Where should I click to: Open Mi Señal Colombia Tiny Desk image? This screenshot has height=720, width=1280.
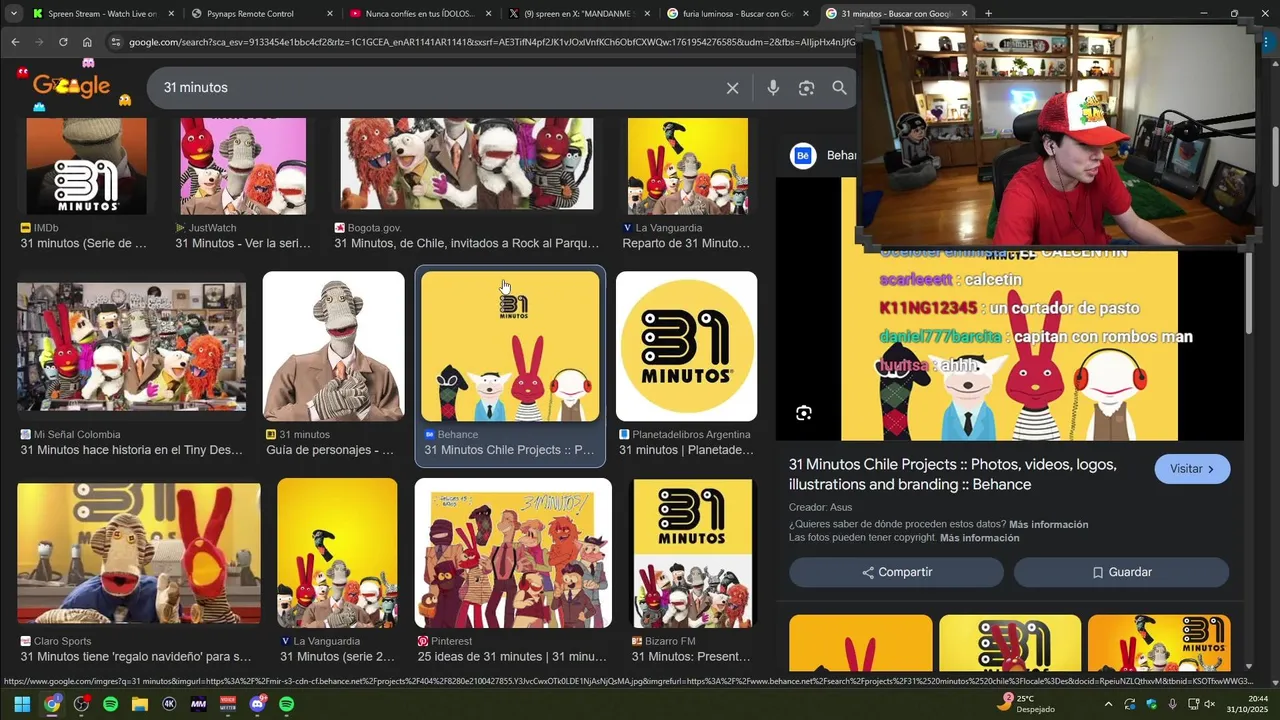point(131,347)
